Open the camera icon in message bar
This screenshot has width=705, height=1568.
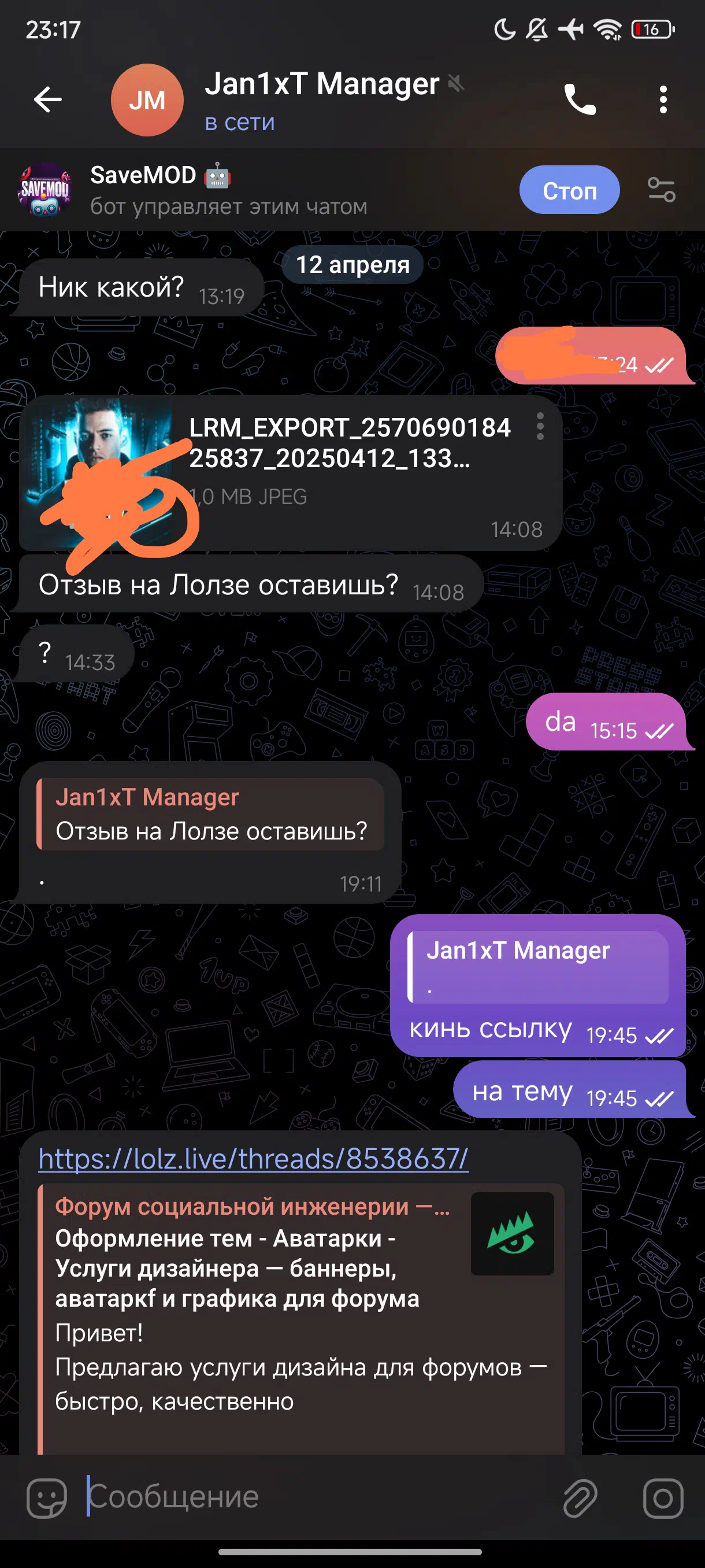663,1498
